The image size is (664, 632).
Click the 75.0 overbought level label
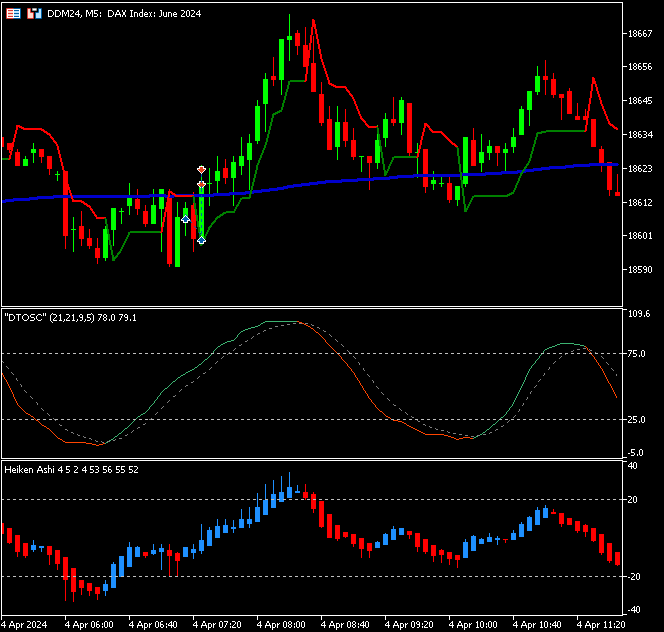point(636,354)
